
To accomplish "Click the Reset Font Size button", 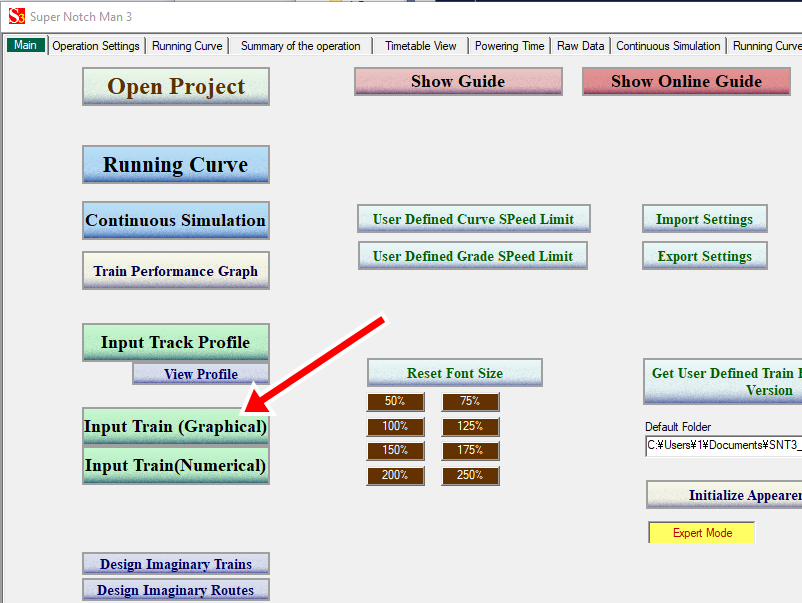I will pos(455,373).
